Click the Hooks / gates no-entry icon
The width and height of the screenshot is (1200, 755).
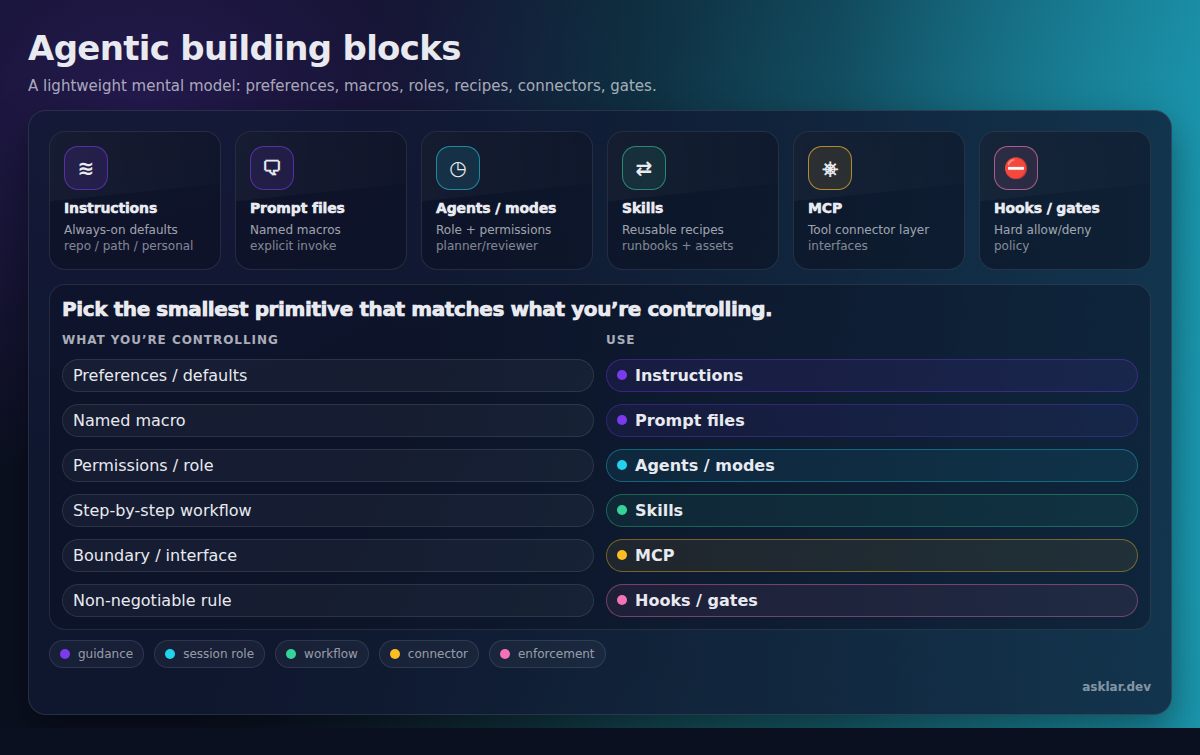pyautogui.click(x=1016, y=168)
